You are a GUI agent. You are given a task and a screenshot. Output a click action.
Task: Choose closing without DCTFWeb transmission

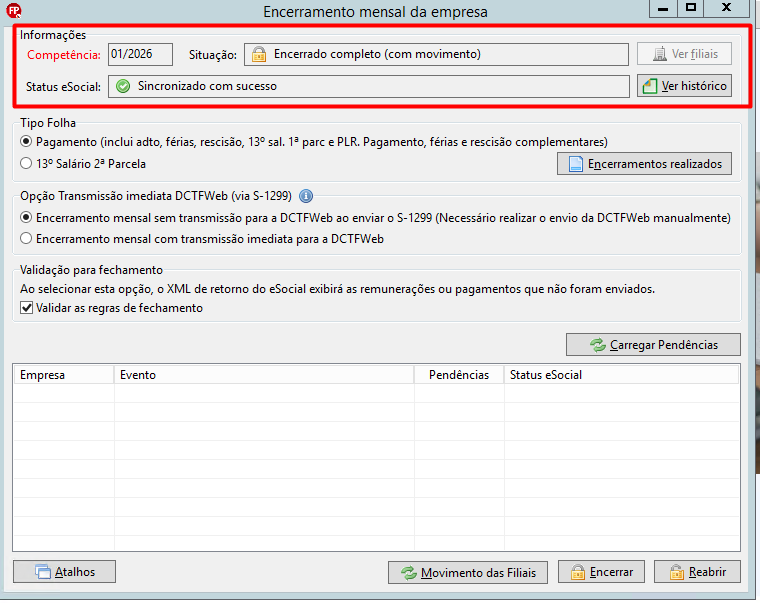(x=26, y=218)
